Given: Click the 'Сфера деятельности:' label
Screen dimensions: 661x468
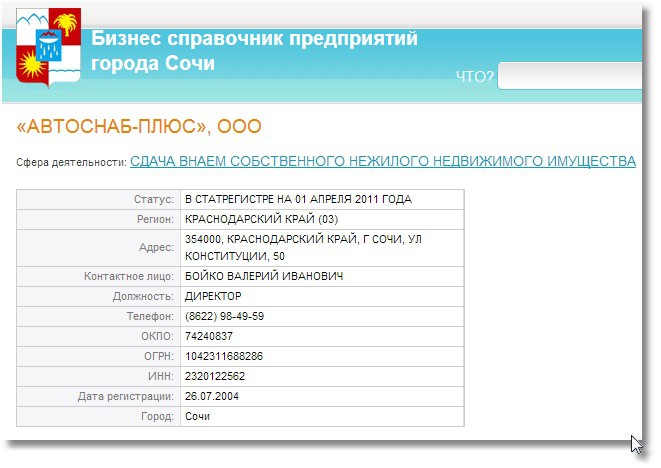Looking at the screenshot, I should (72, 162).
